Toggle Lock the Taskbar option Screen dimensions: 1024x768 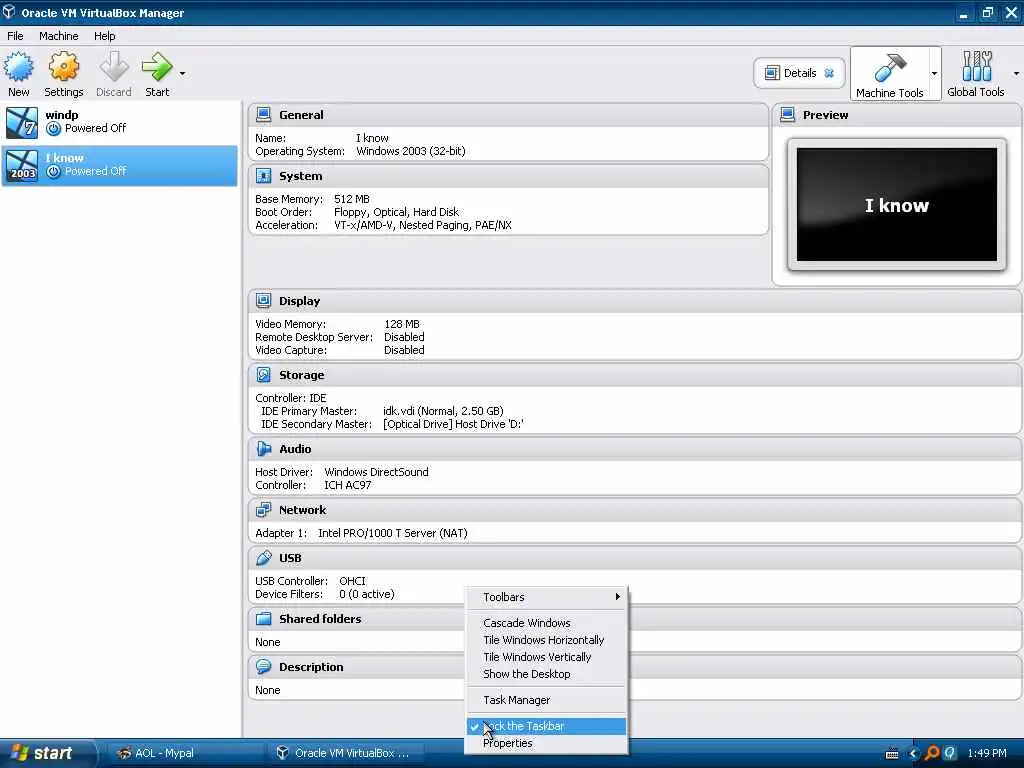click(x=547, y=726)
